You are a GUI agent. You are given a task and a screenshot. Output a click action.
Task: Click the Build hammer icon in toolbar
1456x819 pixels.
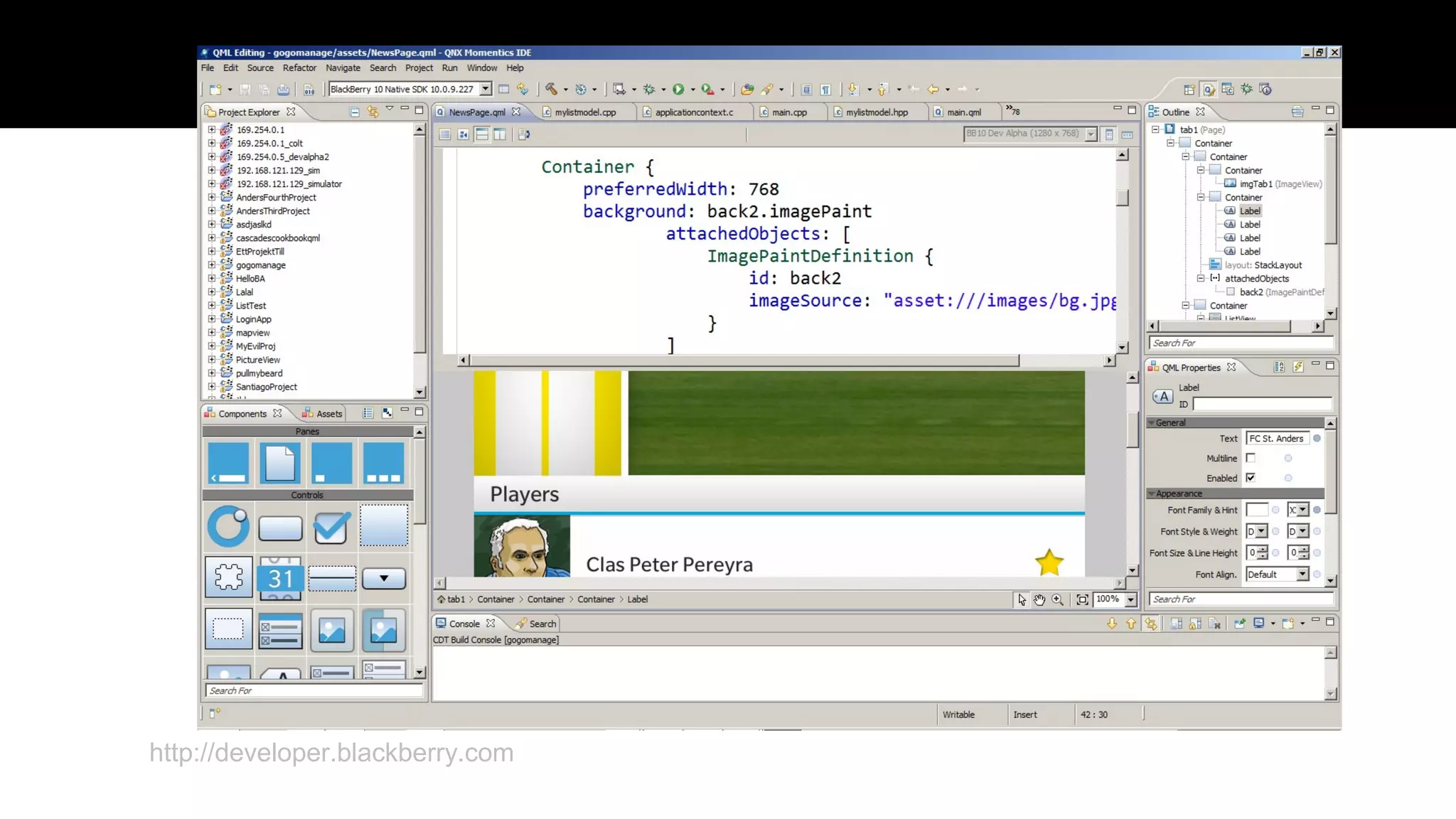pos(551,90)
